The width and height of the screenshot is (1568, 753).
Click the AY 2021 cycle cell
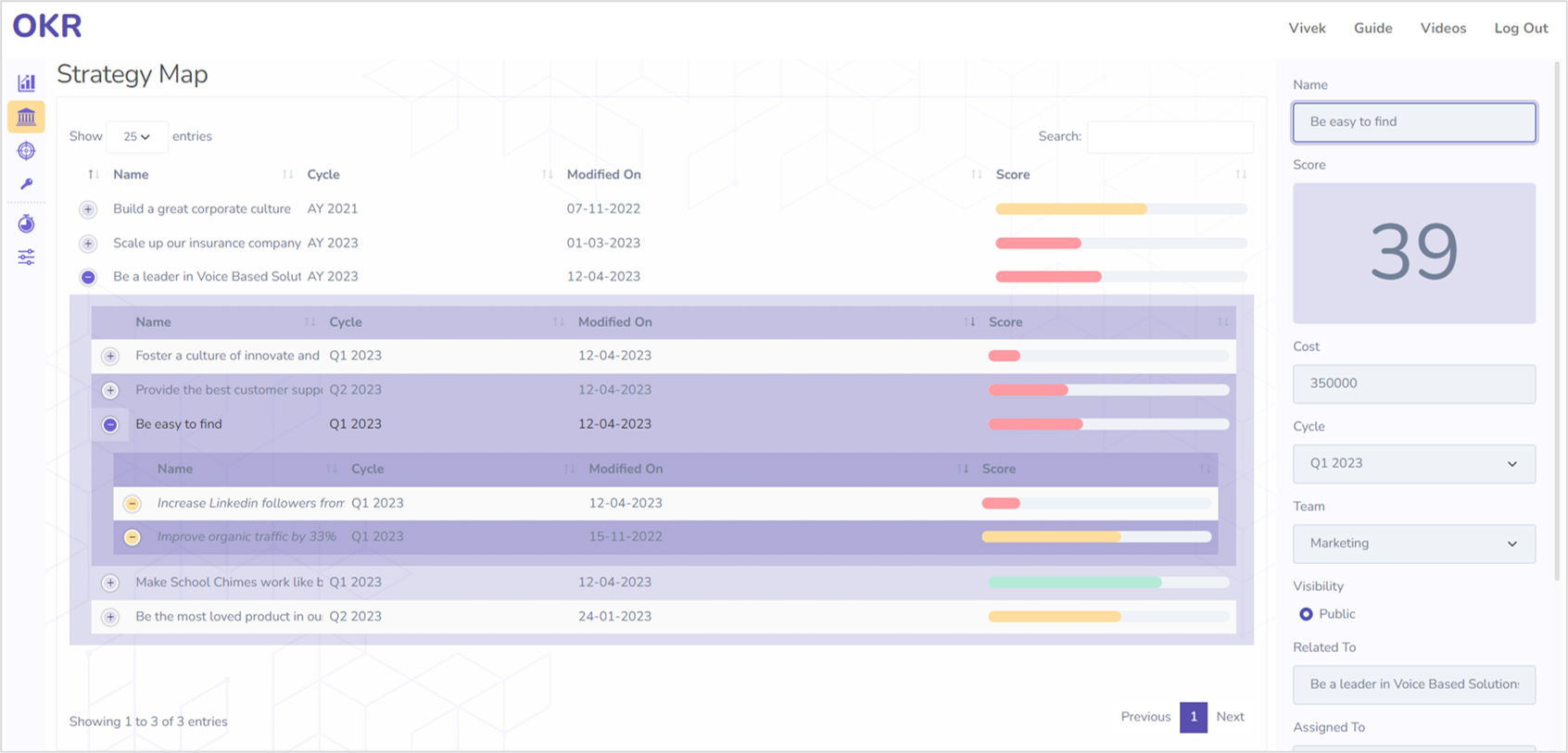coord(333,209)
